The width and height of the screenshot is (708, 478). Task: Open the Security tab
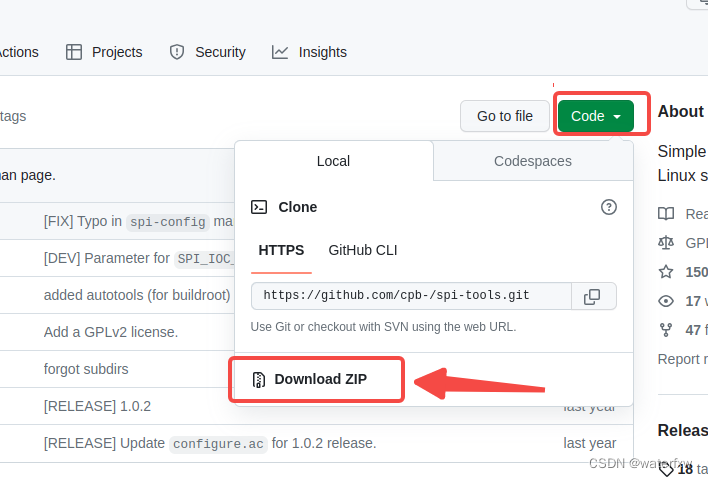tap(207, 52)
